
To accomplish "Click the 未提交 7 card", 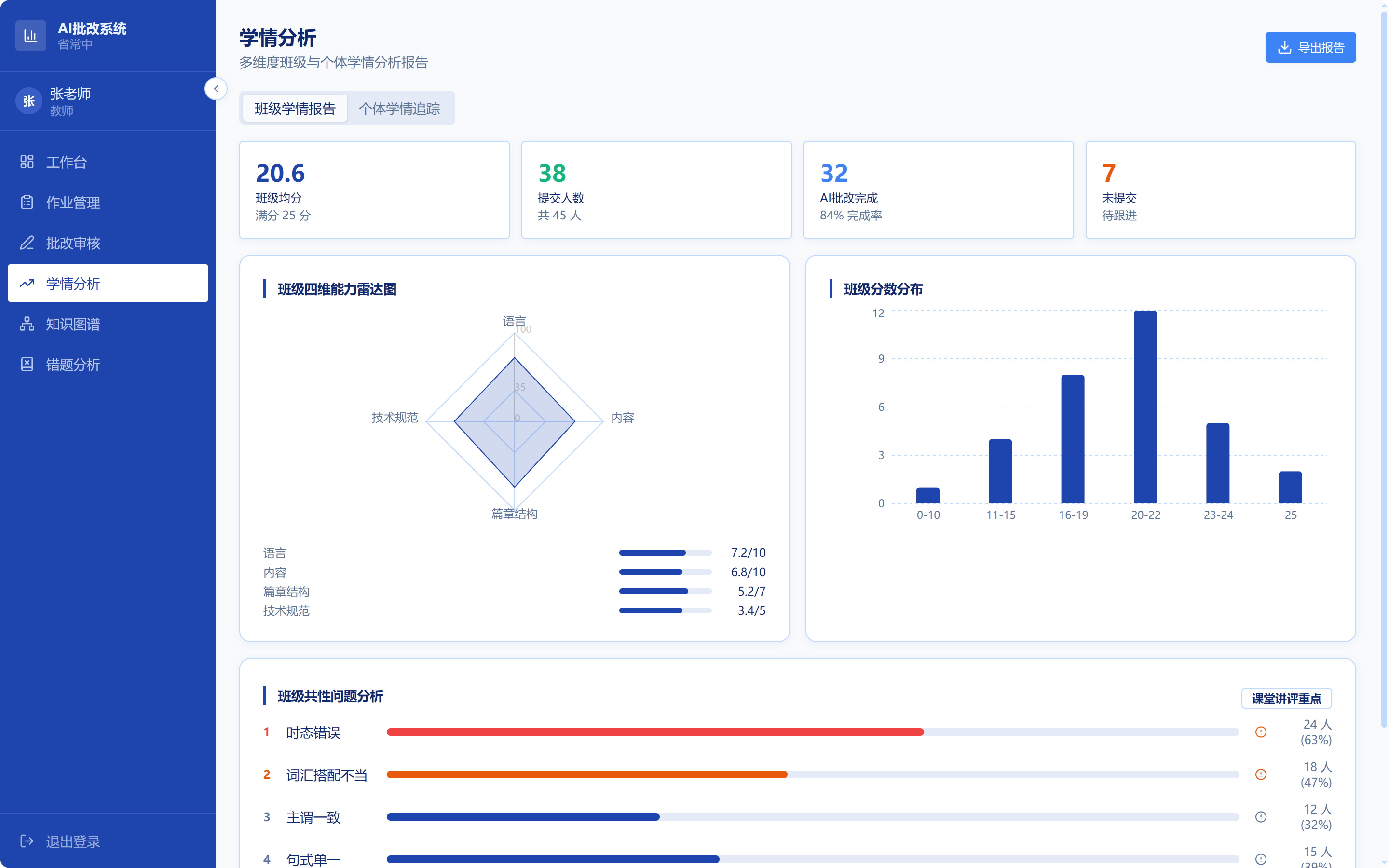I will pos(1221,190).
